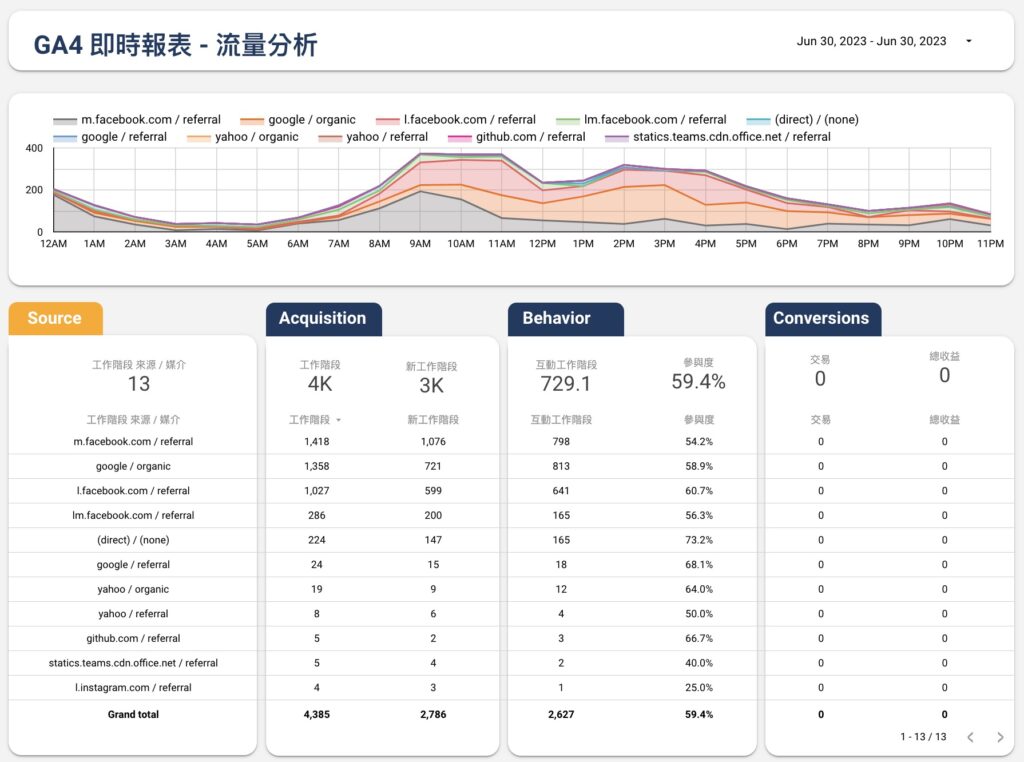The image size is (1024, 762).
Task: Click the 1 - 13 / 13 pagination text
Action: [923, 737]
